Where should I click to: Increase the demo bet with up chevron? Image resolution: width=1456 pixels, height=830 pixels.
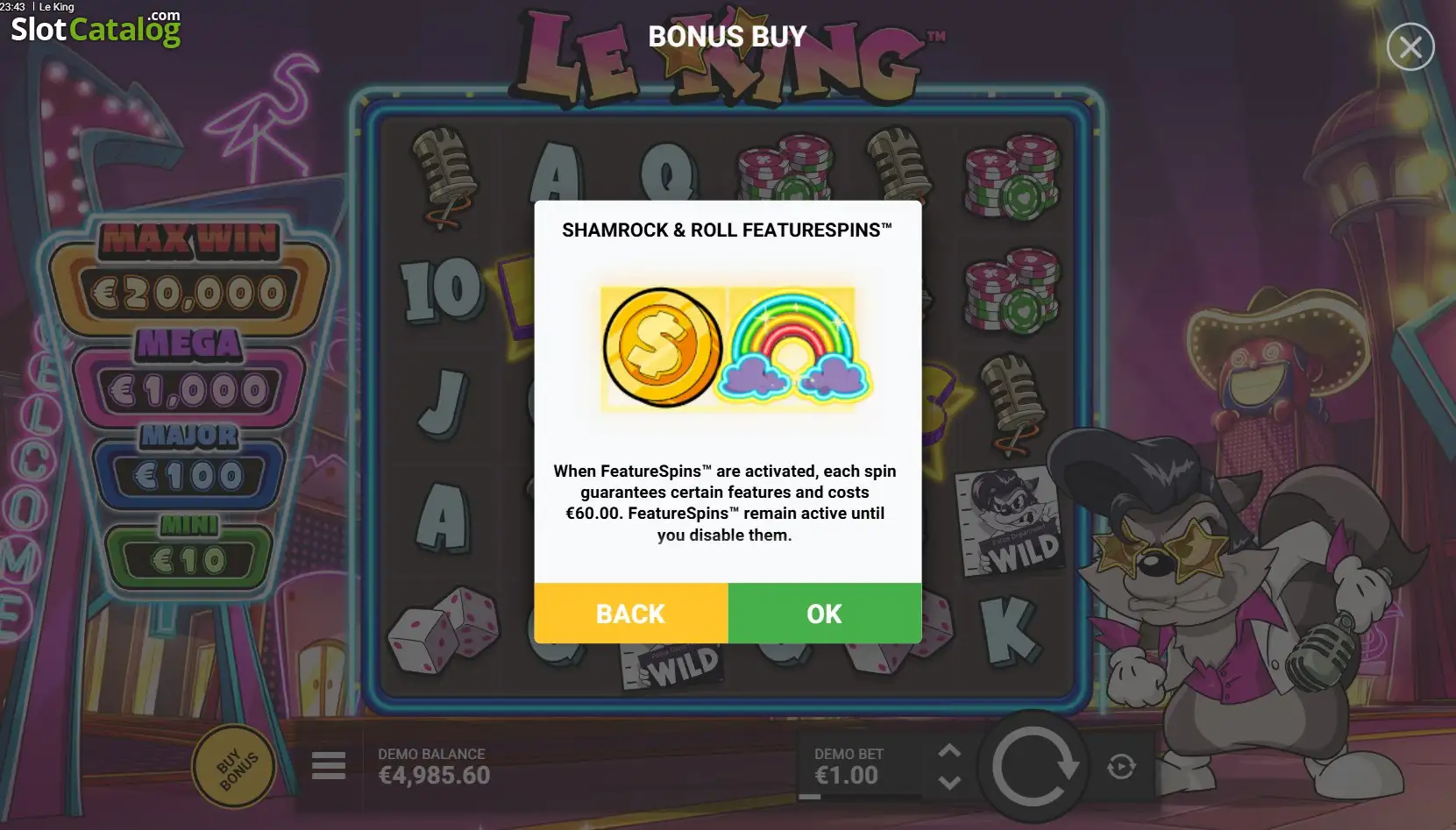click(x=949, y=751)
